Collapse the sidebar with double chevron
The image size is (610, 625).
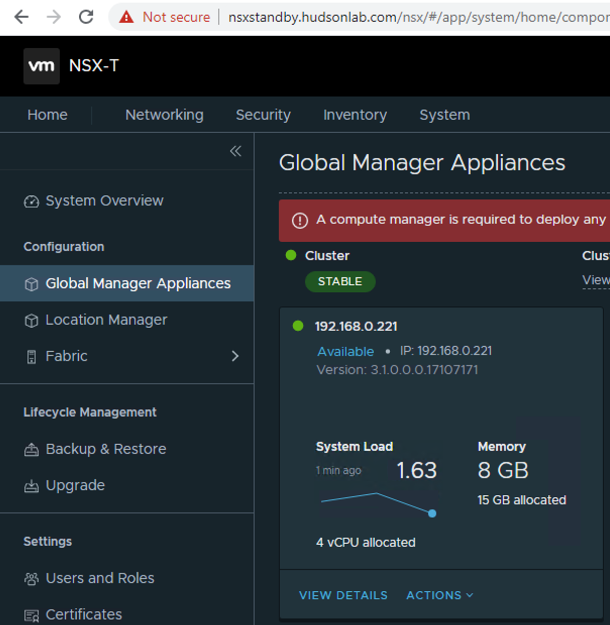coord(236,151)
